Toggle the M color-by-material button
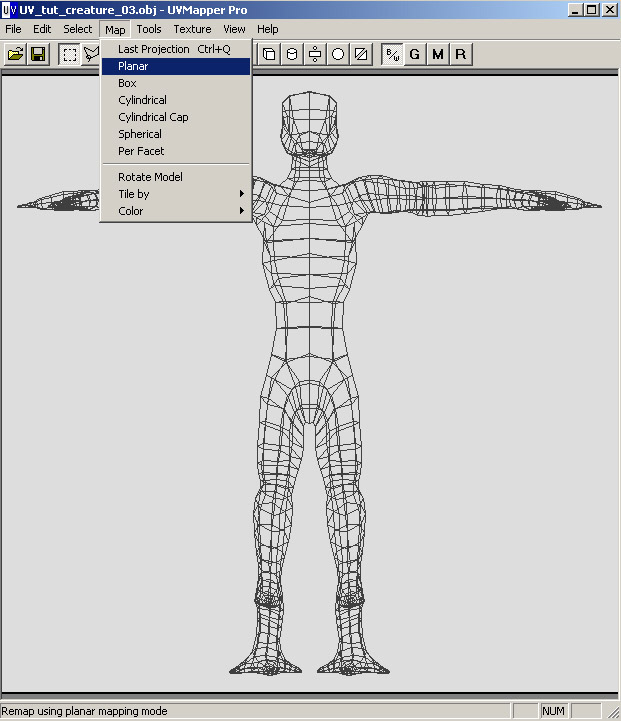621x721 pixels. tap(438, 54)
